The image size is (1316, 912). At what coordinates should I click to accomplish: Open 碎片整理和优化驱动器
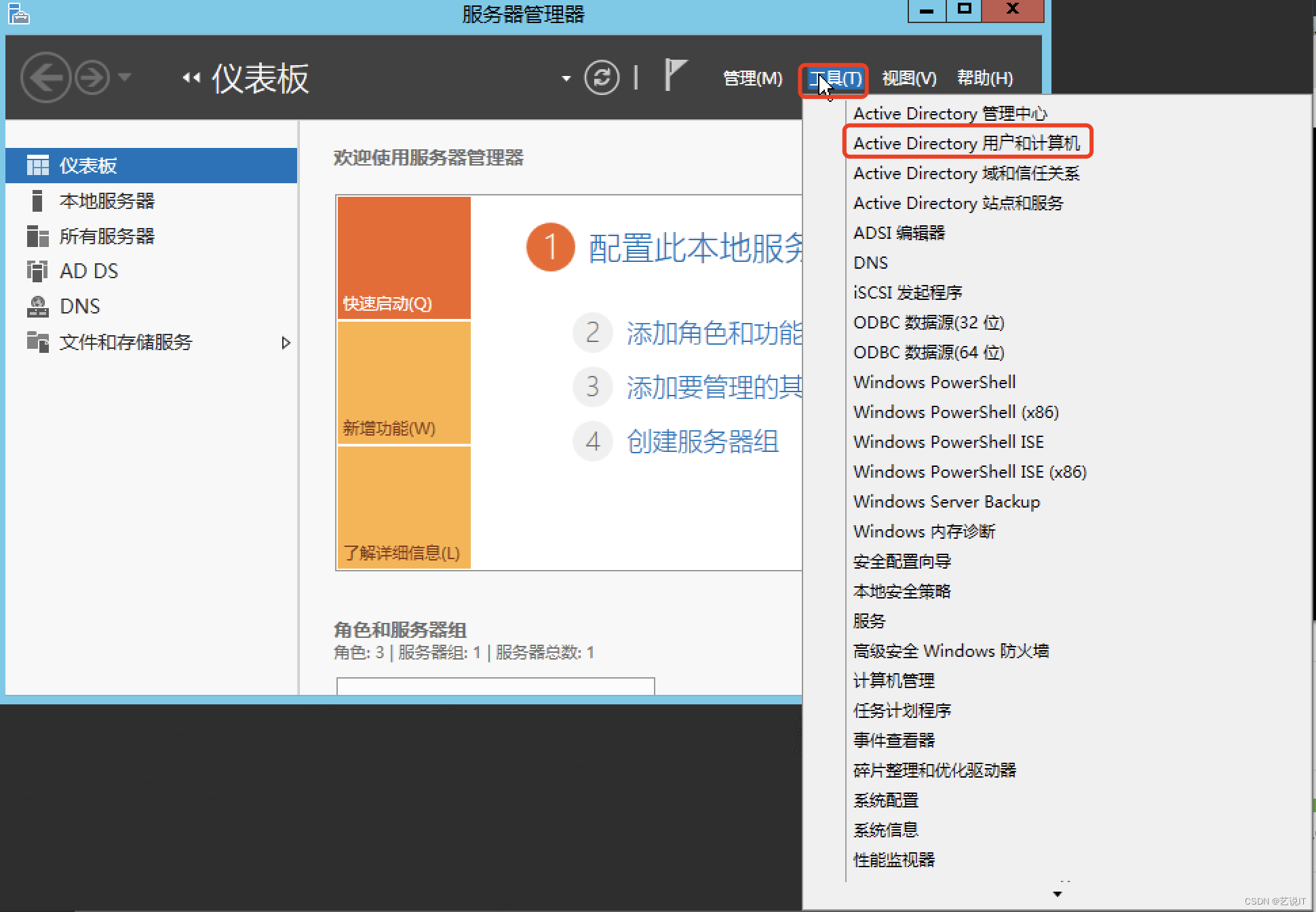(x=935, y=770)
